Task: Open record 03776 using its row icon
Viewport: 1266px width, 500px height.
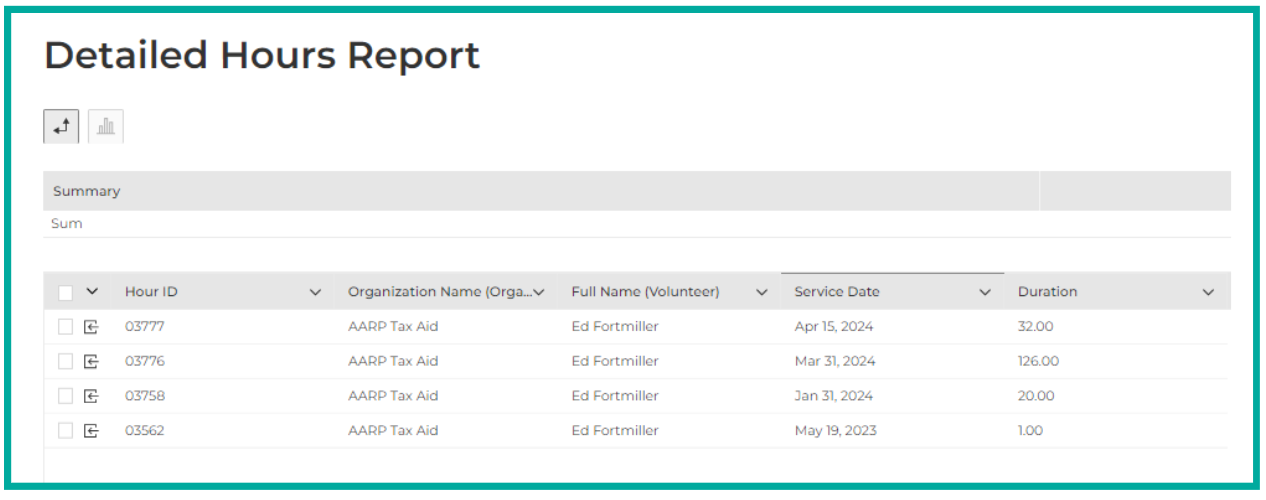Action: [x=91, y=361]
